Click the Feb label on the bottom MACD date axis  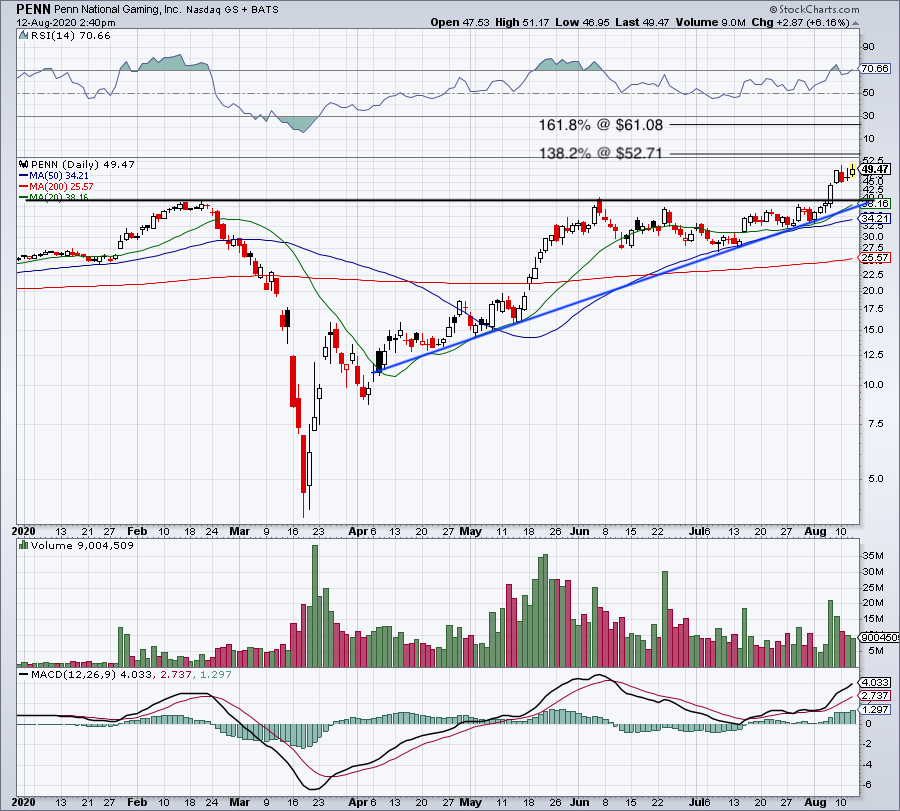click(x=137, y=802)
